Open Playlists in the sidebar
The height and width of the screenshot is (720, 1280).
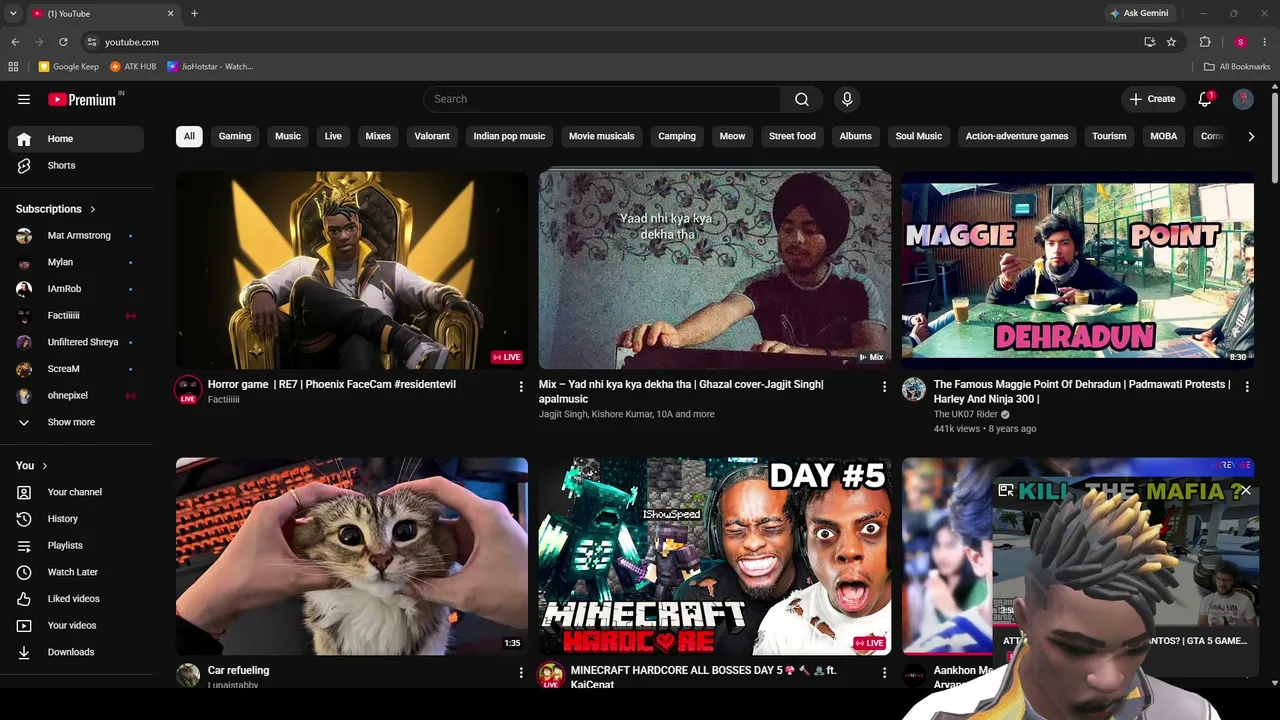coord(76,545)
